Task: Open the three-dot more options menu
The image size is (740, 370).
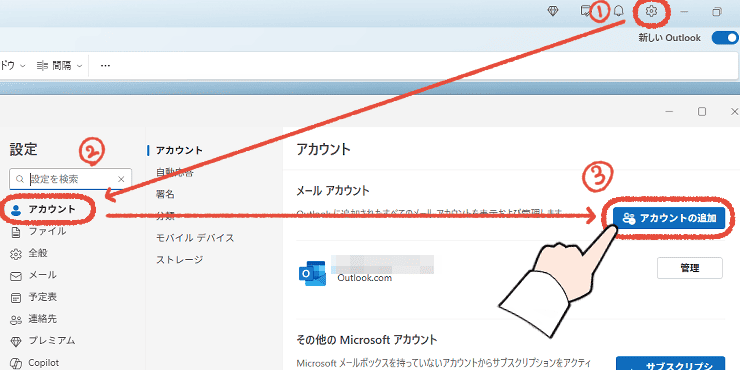Action: click(x=105, y=66)
